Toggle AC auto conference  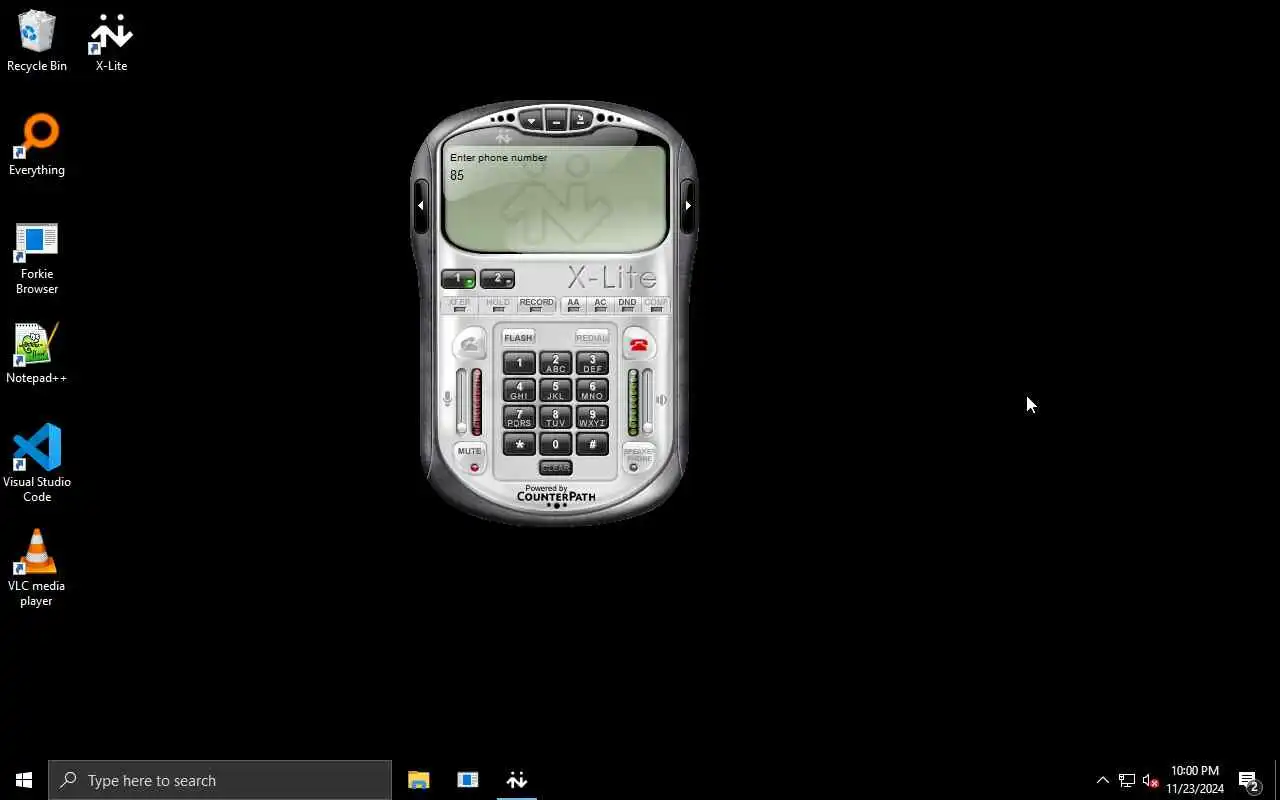coord(600,304)
